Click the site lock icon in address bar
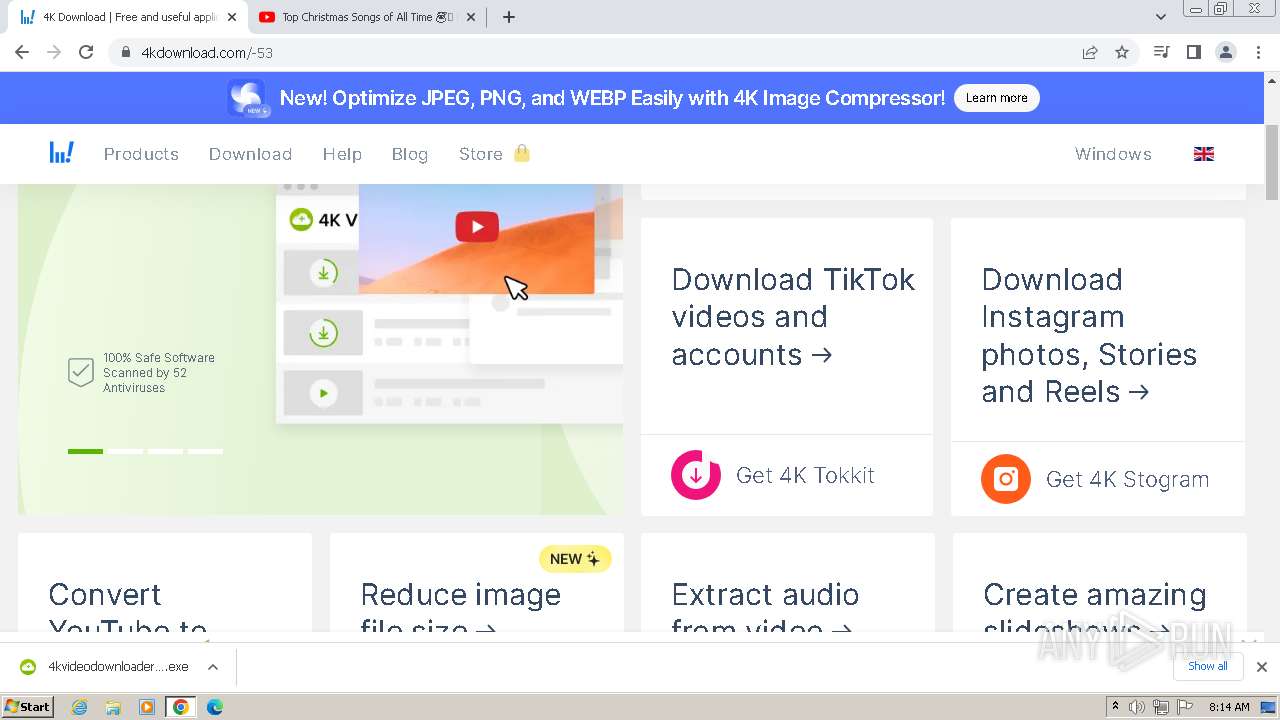Viewport: 1280px width, 720px height. [x=125, y=52]
